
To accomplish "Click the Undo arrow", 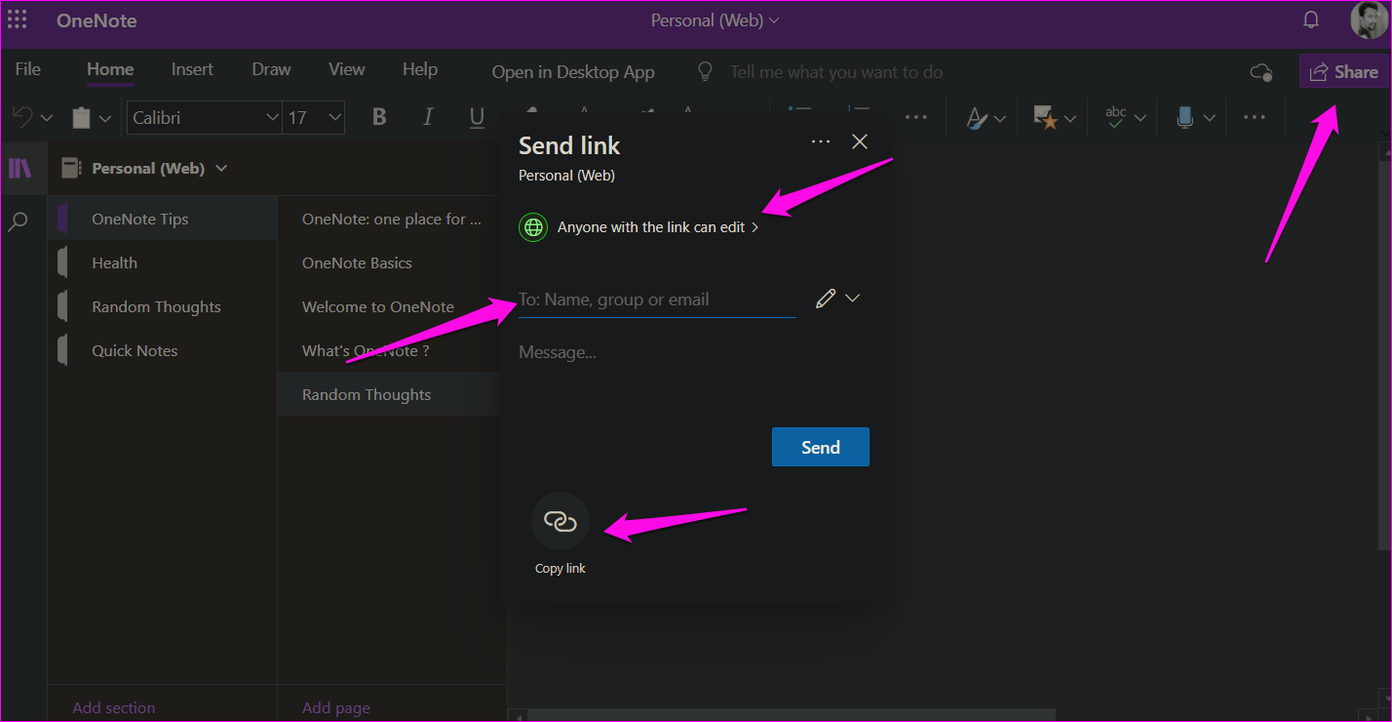I will (22, 118).
